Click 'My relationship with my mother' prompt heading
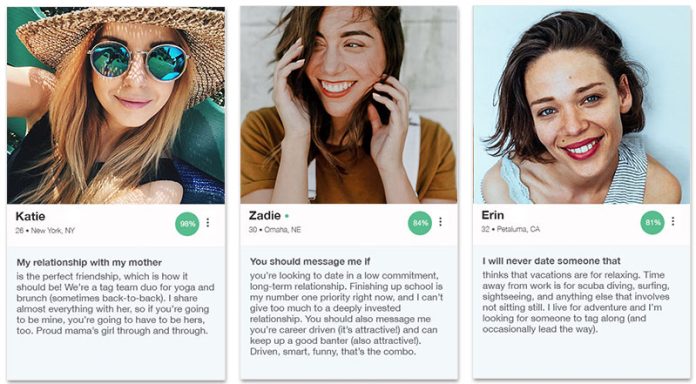696x384 pixels. coord(89,262)
